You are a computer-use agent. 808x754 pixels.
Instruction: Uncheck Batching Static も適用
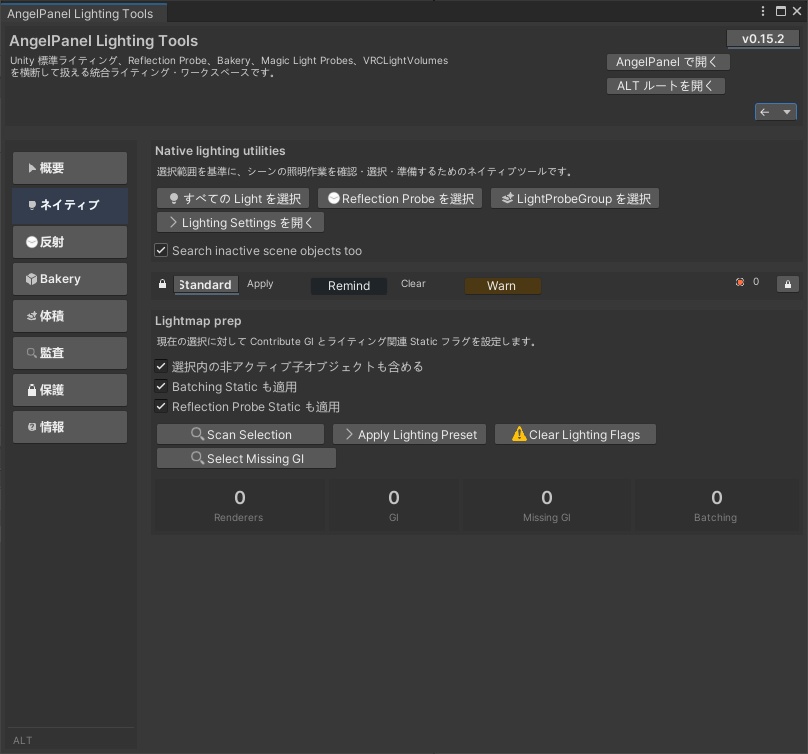point(161,388)
